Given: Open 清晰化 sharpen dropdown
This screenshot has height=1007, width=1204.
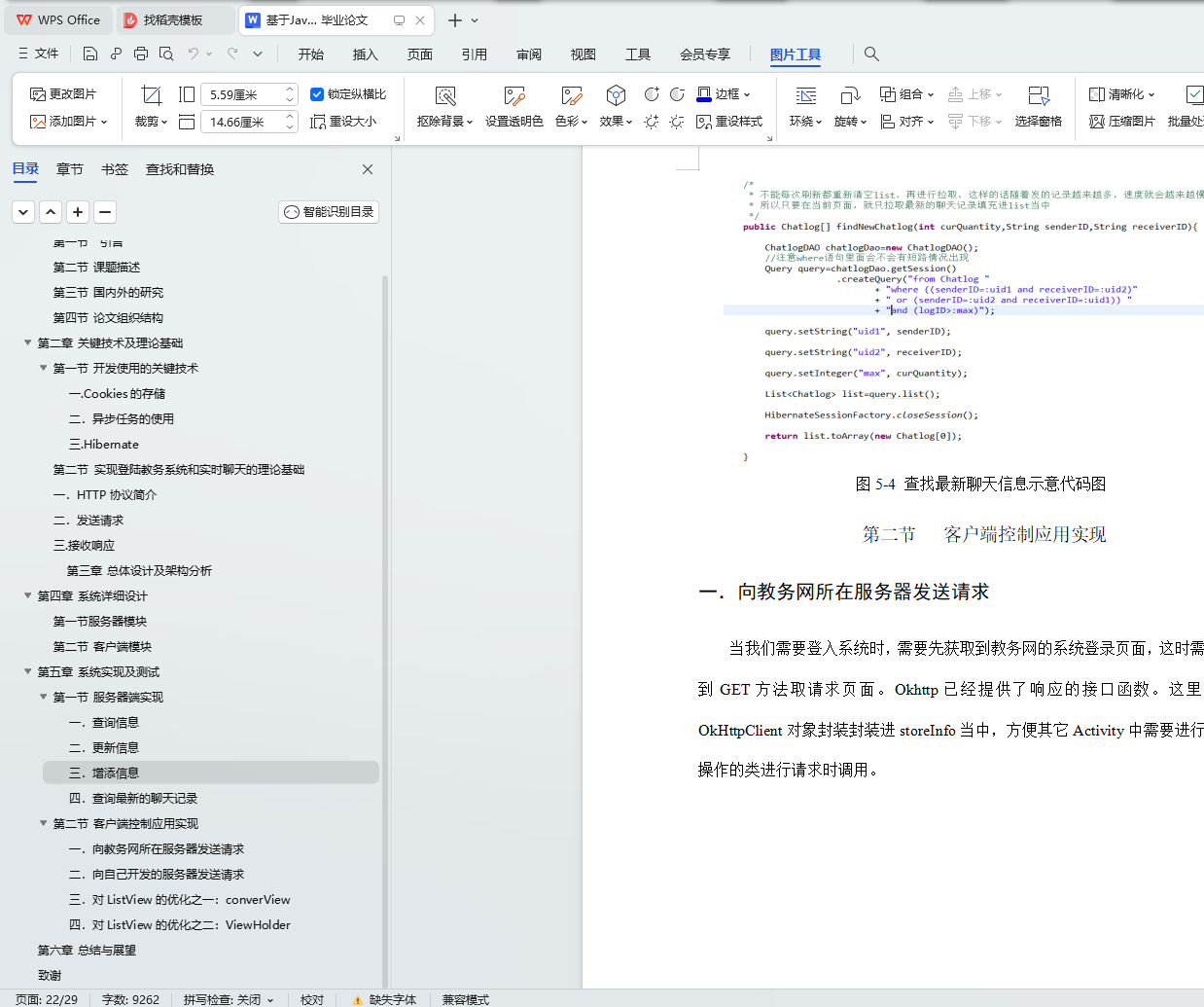Looking at the screenshot, I should tap(1122, 94).
